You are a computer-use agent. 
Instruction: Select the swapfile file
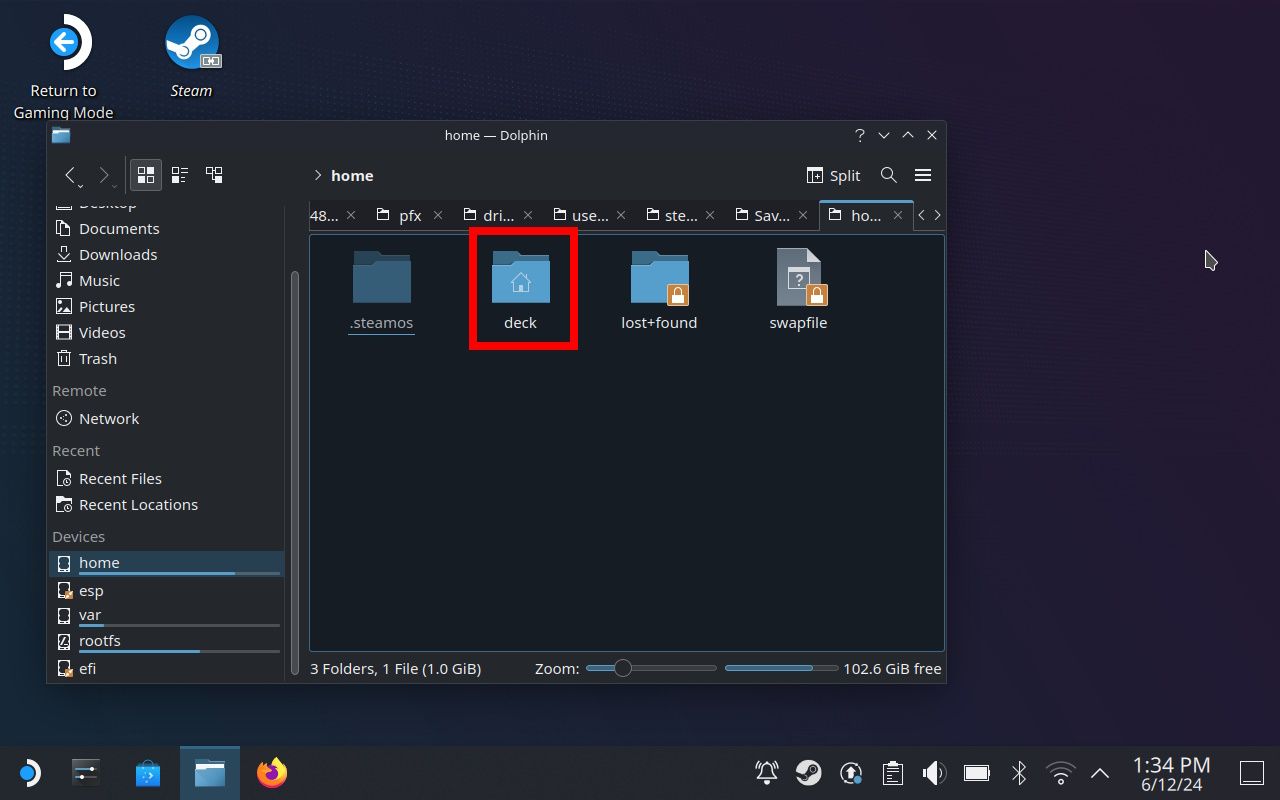click(x=798, y=288)
